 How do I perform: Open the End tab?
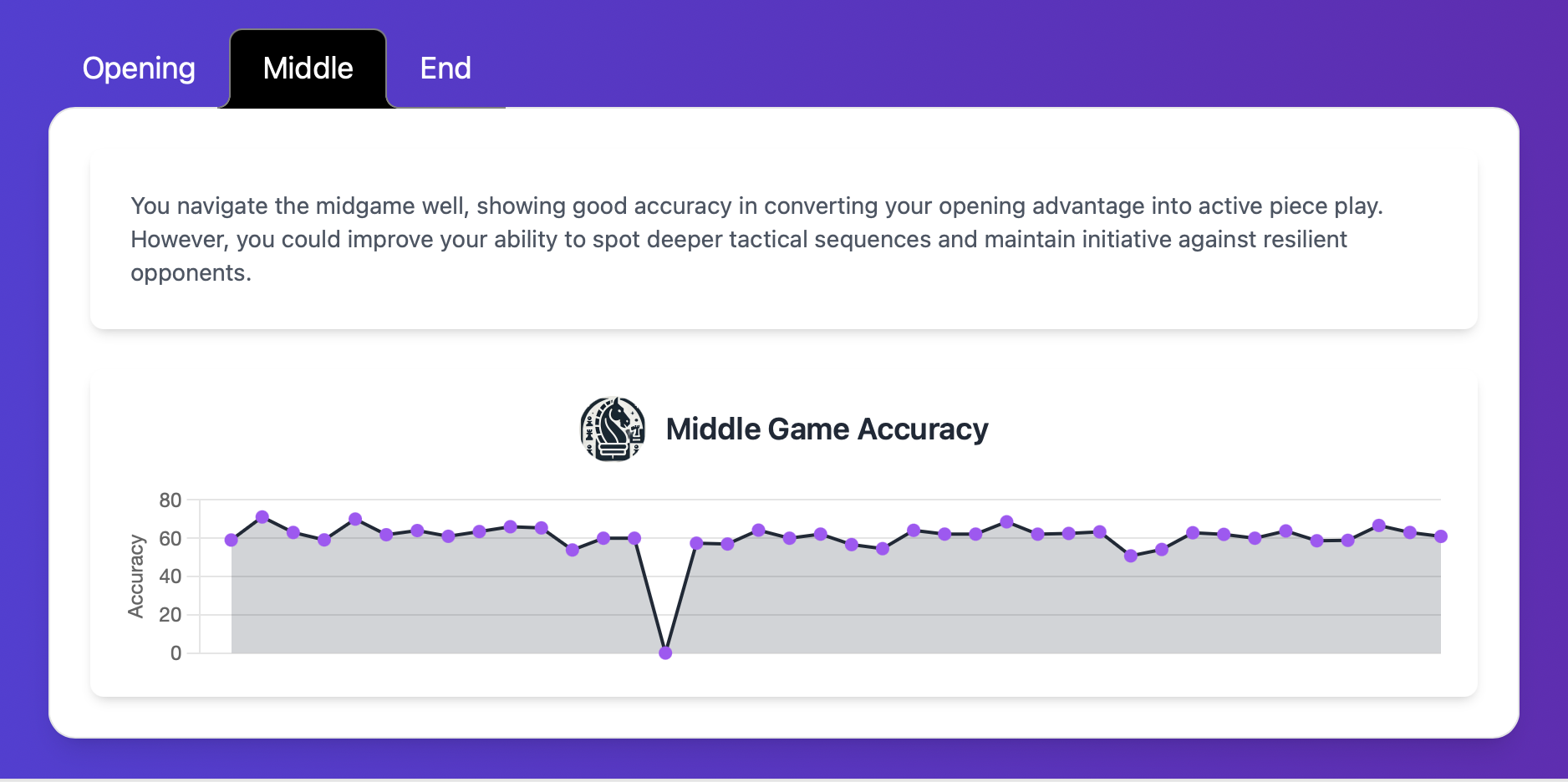tap(445, 69)
